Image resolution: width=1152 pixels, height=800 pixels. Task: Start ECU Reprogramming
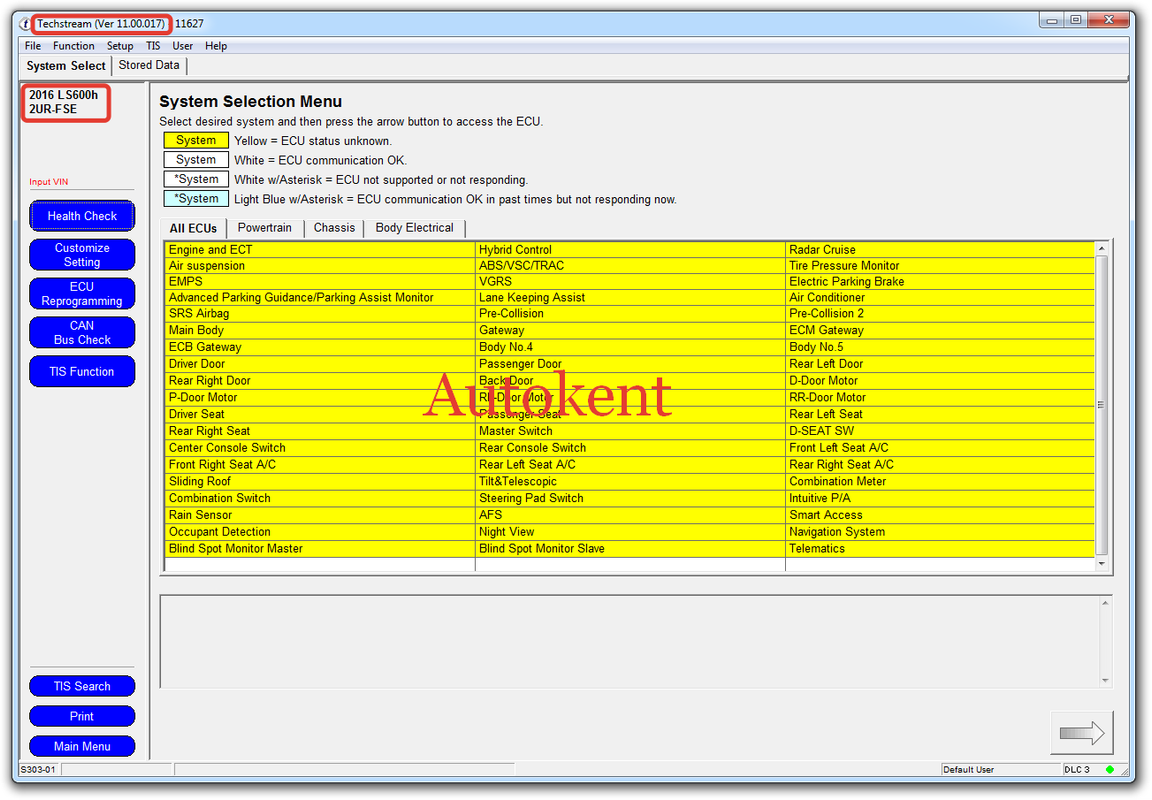(x=82, y=294)
